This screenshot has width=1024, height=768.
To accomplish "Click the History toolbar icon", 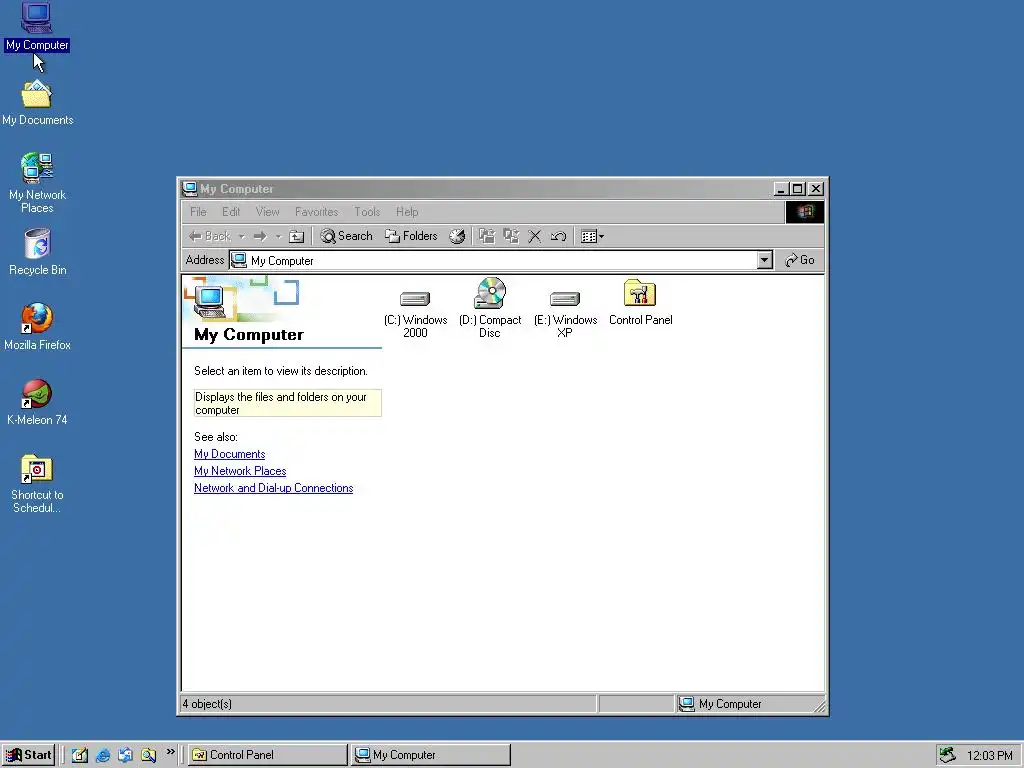I will coord(457,236).
